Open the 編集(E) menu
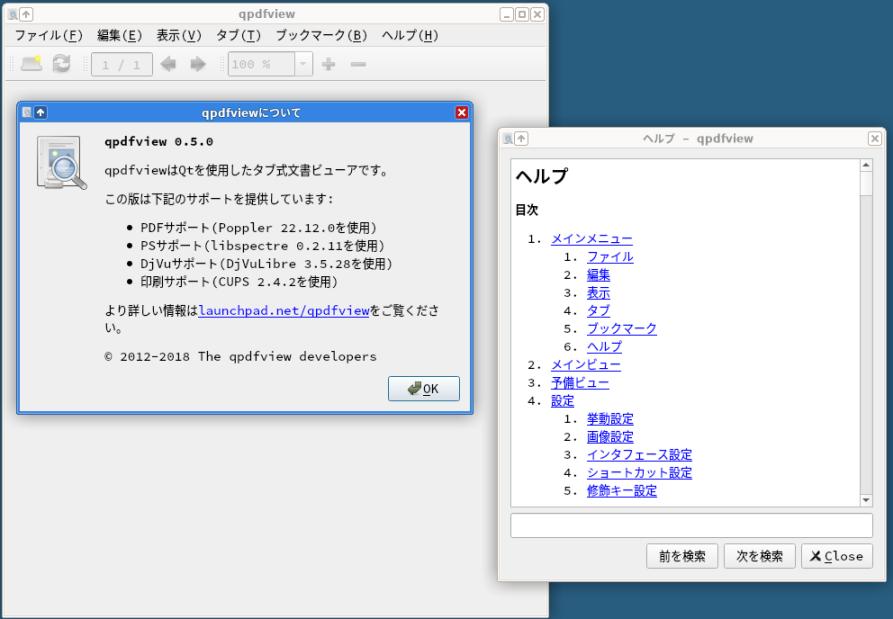The image size is (893, 619). point(119,35)
